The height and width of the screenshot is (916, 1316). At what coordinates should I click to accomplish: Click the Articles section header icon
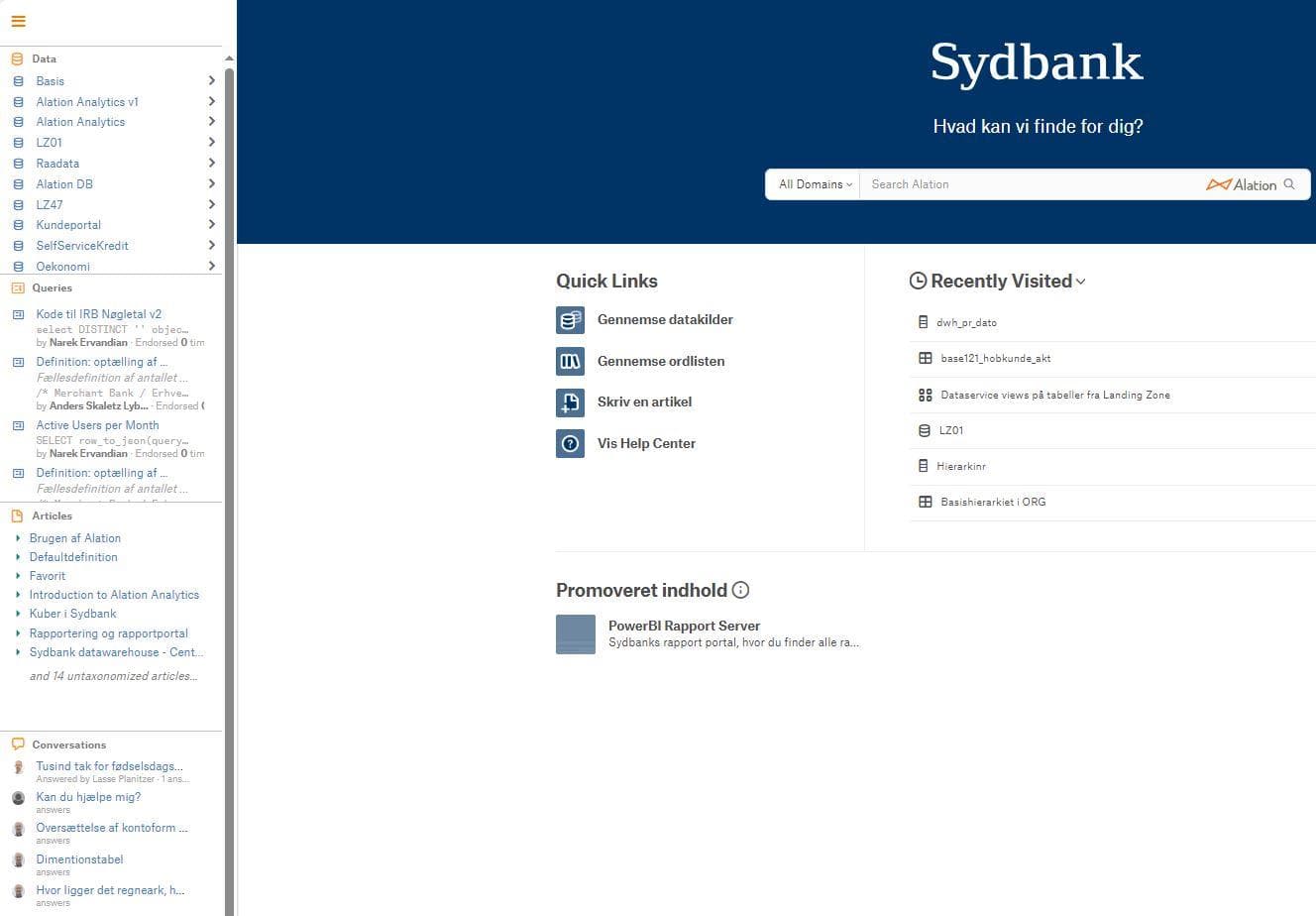[17, 516]
